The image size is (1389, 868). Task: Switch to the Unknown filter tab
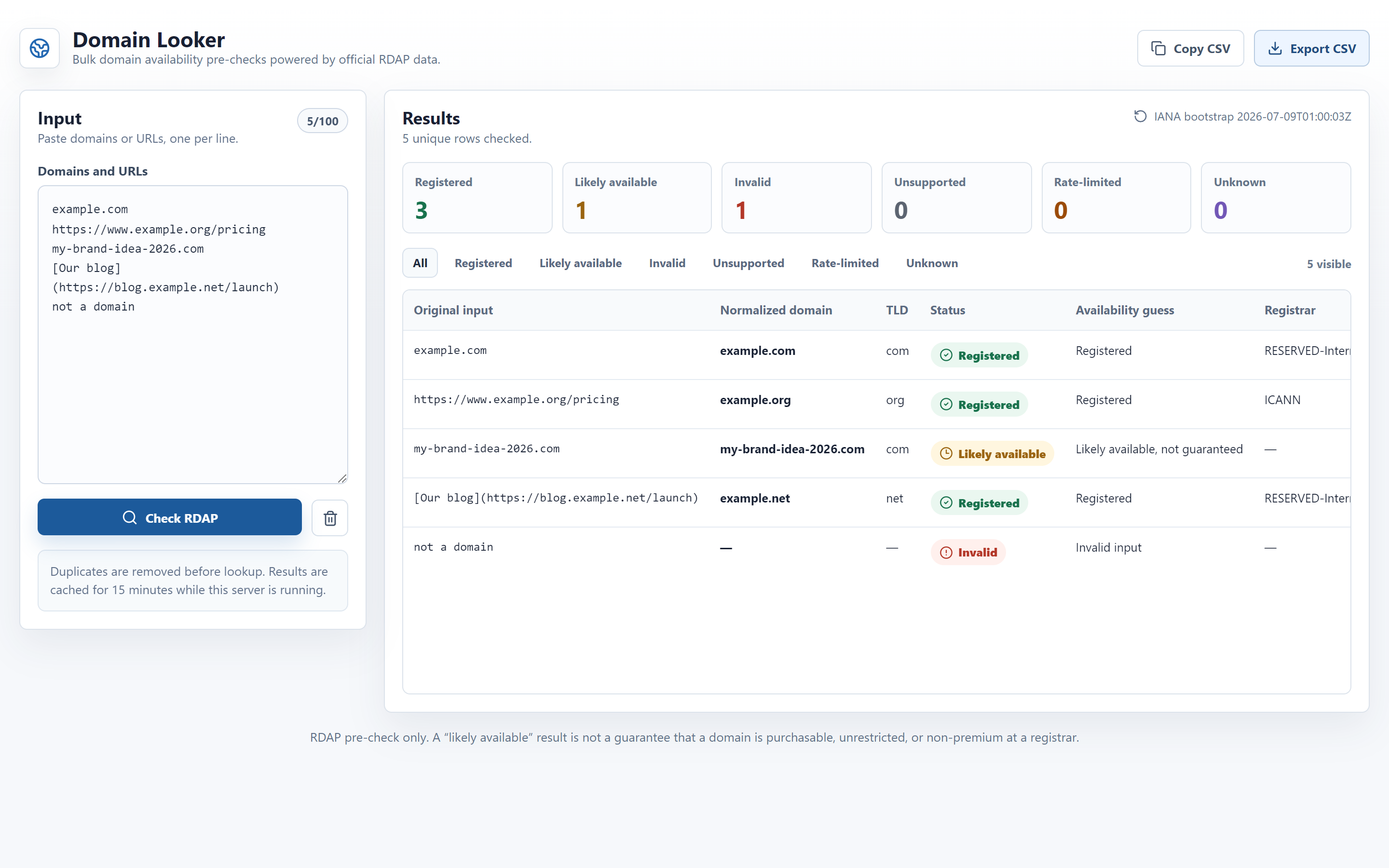tap(932, 263)
